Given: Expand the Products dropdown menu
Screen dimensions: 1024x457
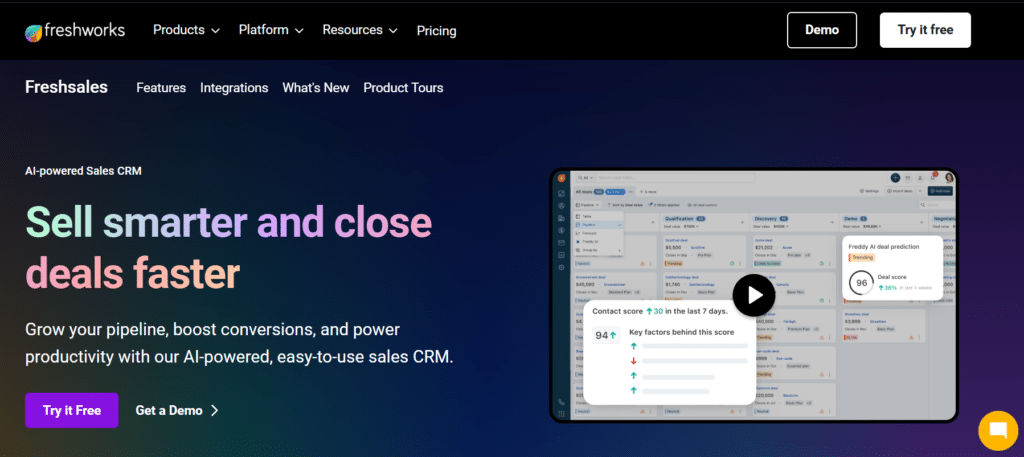Looking at the screenshot, I should pos(186,30).
